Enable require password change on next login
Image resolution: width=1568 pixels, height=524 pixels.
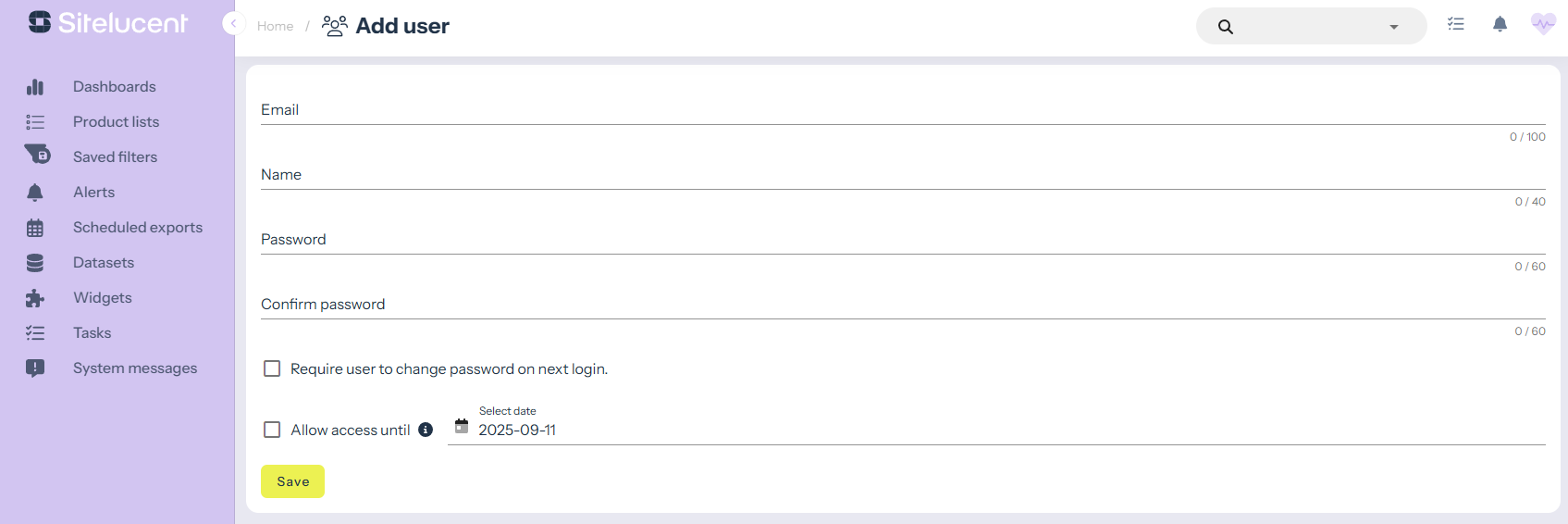pos(272,368)
